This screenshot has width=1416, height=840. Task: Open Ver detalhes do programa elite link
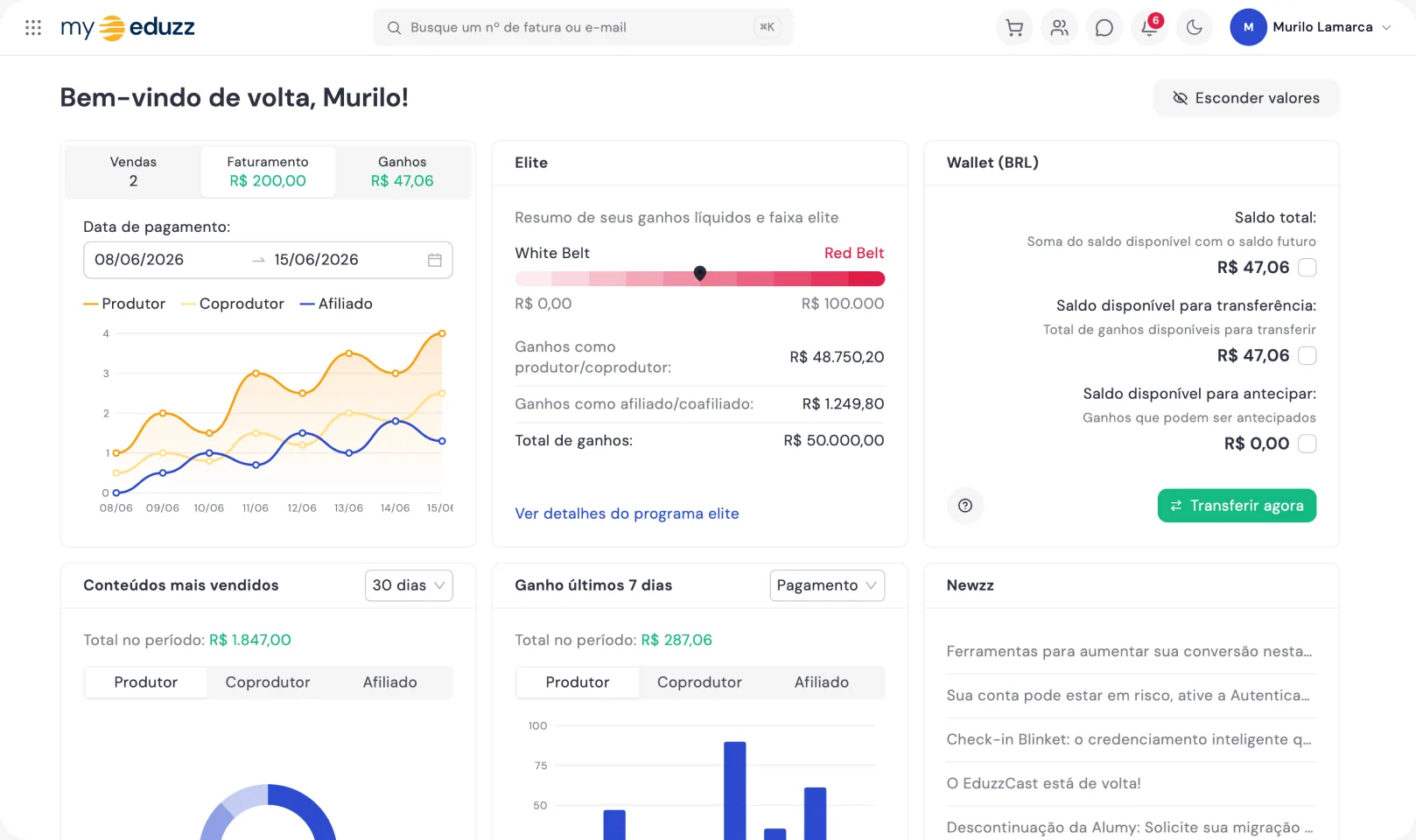[627, 514]
